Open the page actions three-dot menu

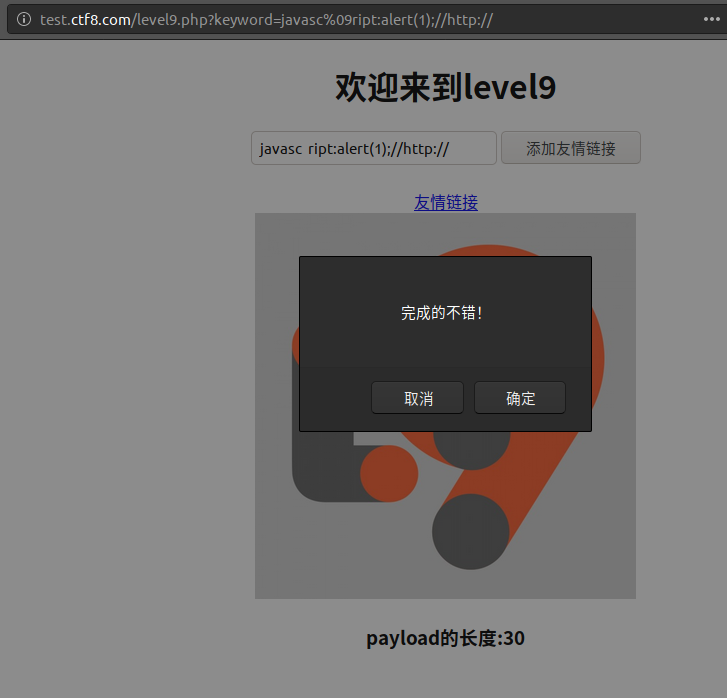click(x=712, y=20)
